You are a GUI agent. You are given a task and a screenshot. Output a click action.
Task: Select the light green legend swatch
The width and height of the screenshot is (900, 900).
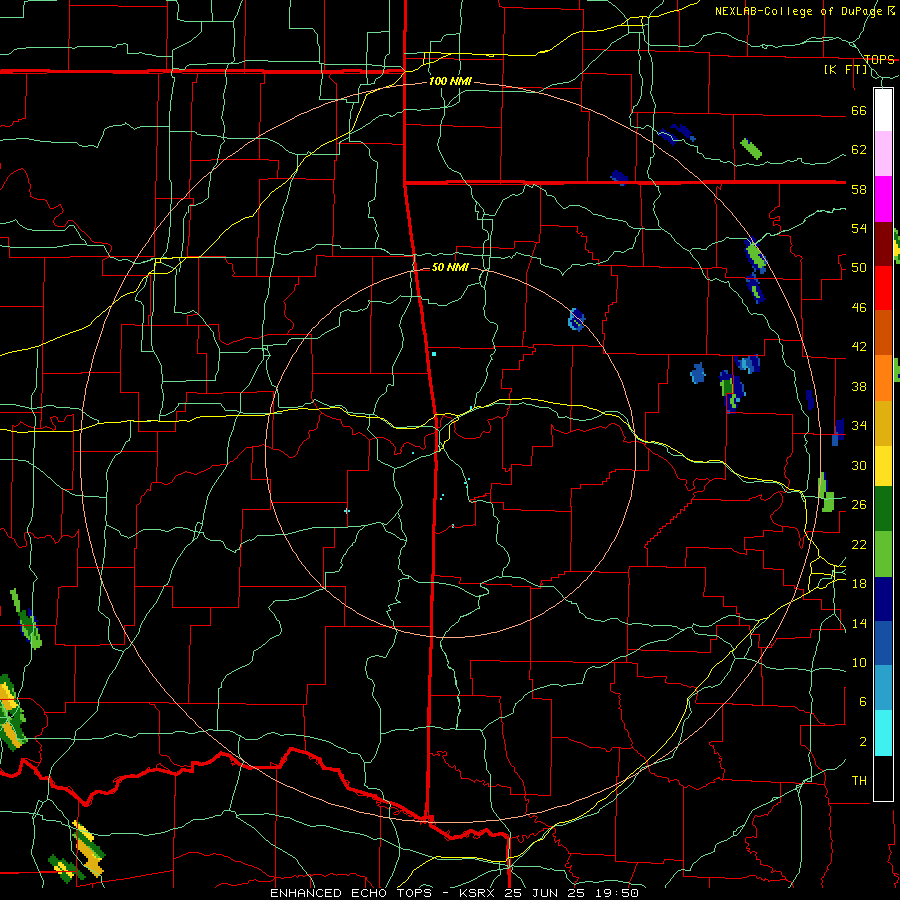(883, 554)
